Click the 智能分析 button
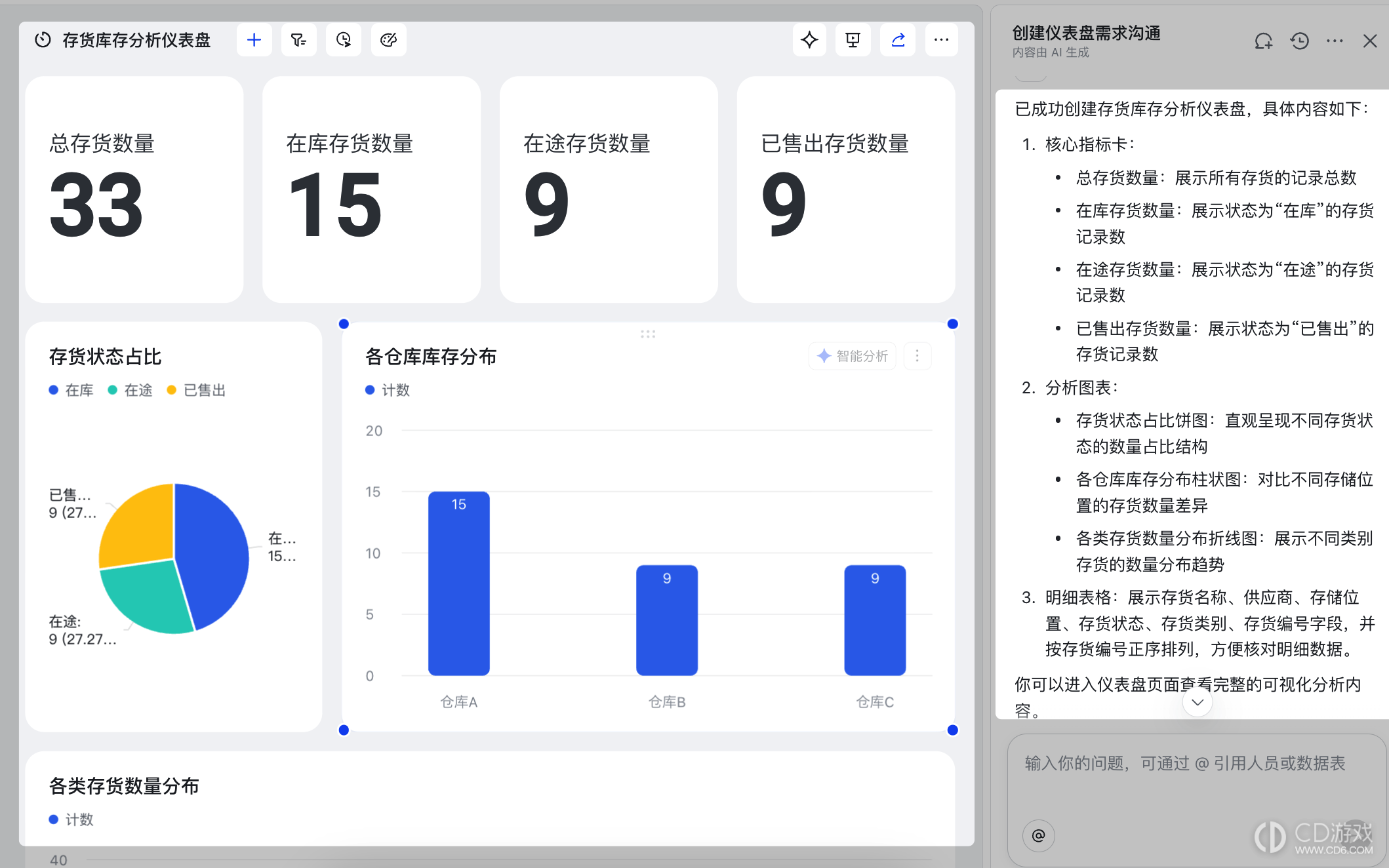 [x=853, y=356]
